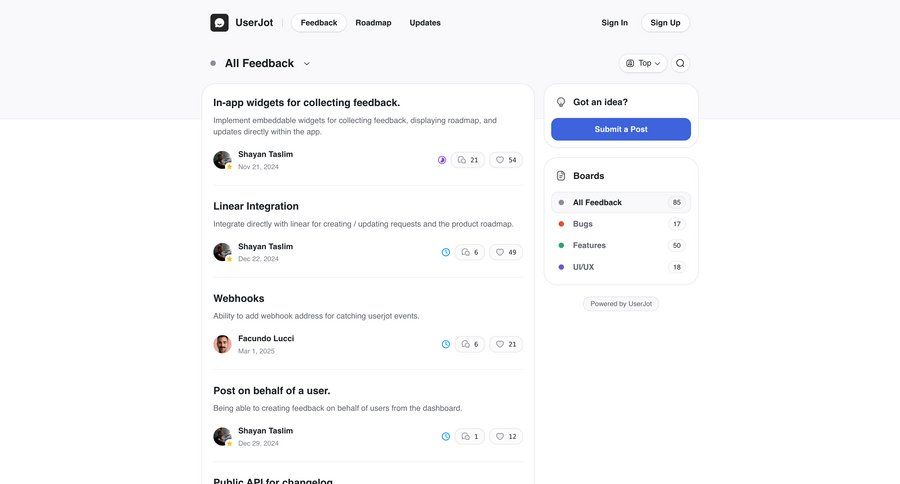Switch to the Roadmap tab
This screenshot has width=900, height=484.
[x=373, y=23]
